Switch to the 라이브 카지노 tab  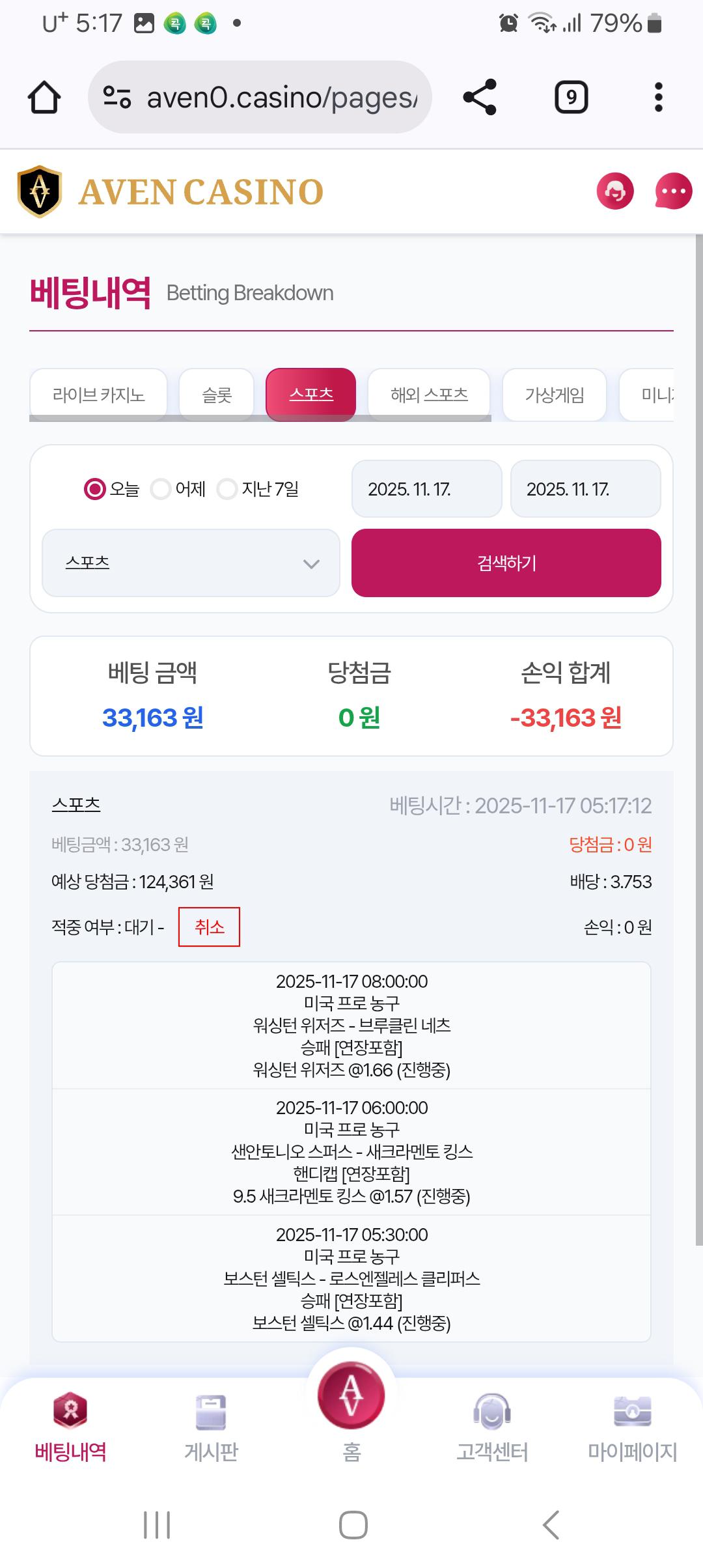[x=98, y=395]
